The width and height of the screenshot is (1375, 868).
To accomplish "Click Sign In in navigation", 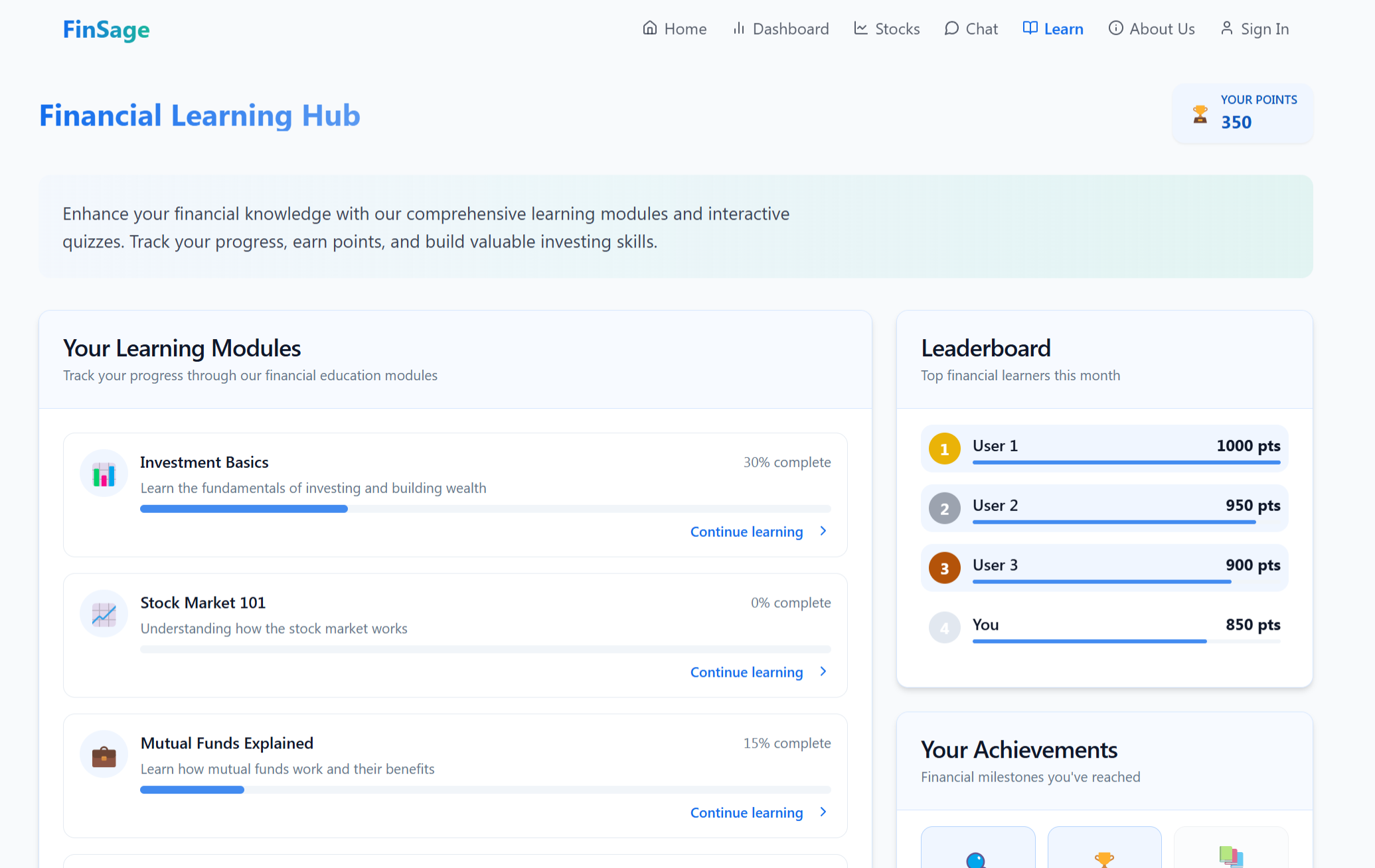I will click(x=1254, y=29).
